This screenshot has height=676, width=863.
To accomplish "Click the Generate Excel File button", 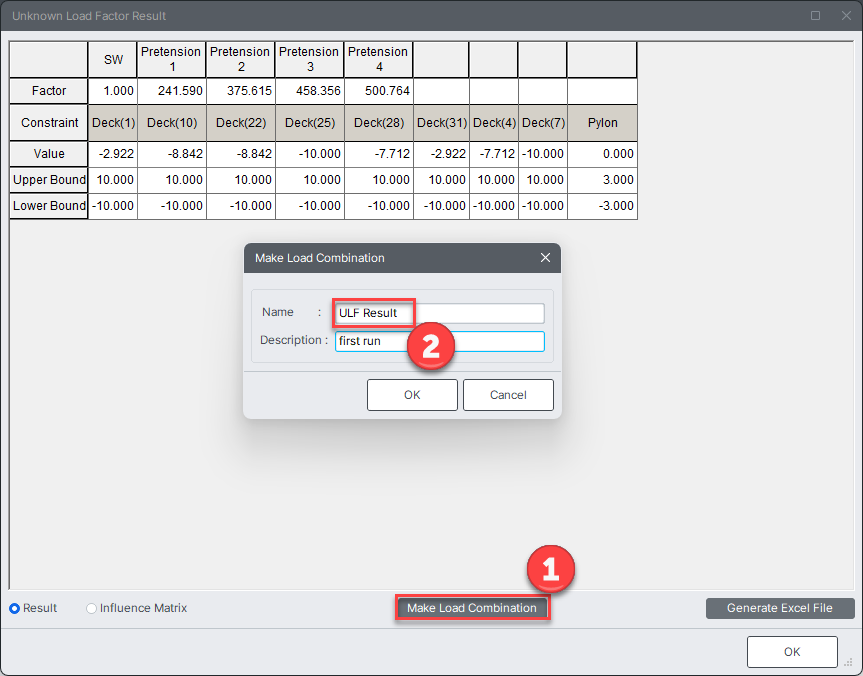I will (x=779, y=608).
